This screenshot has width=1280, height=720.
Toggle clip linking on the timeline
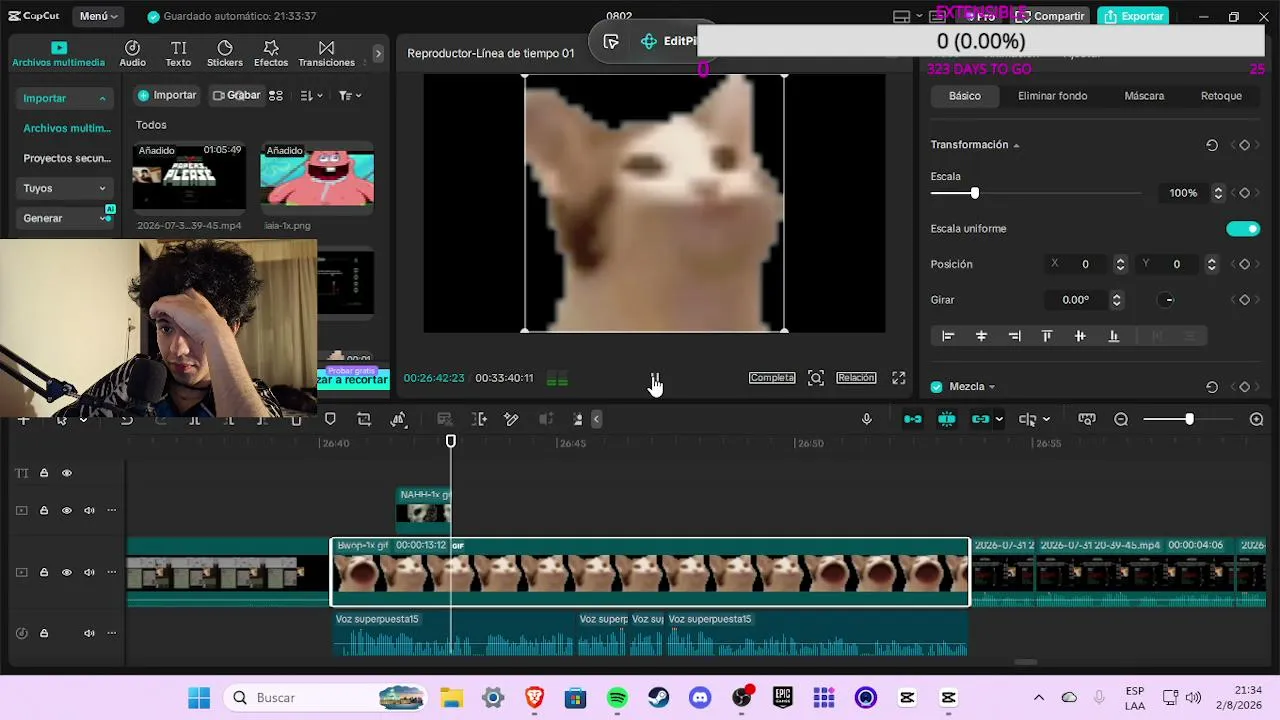click(x=980, y=419)
